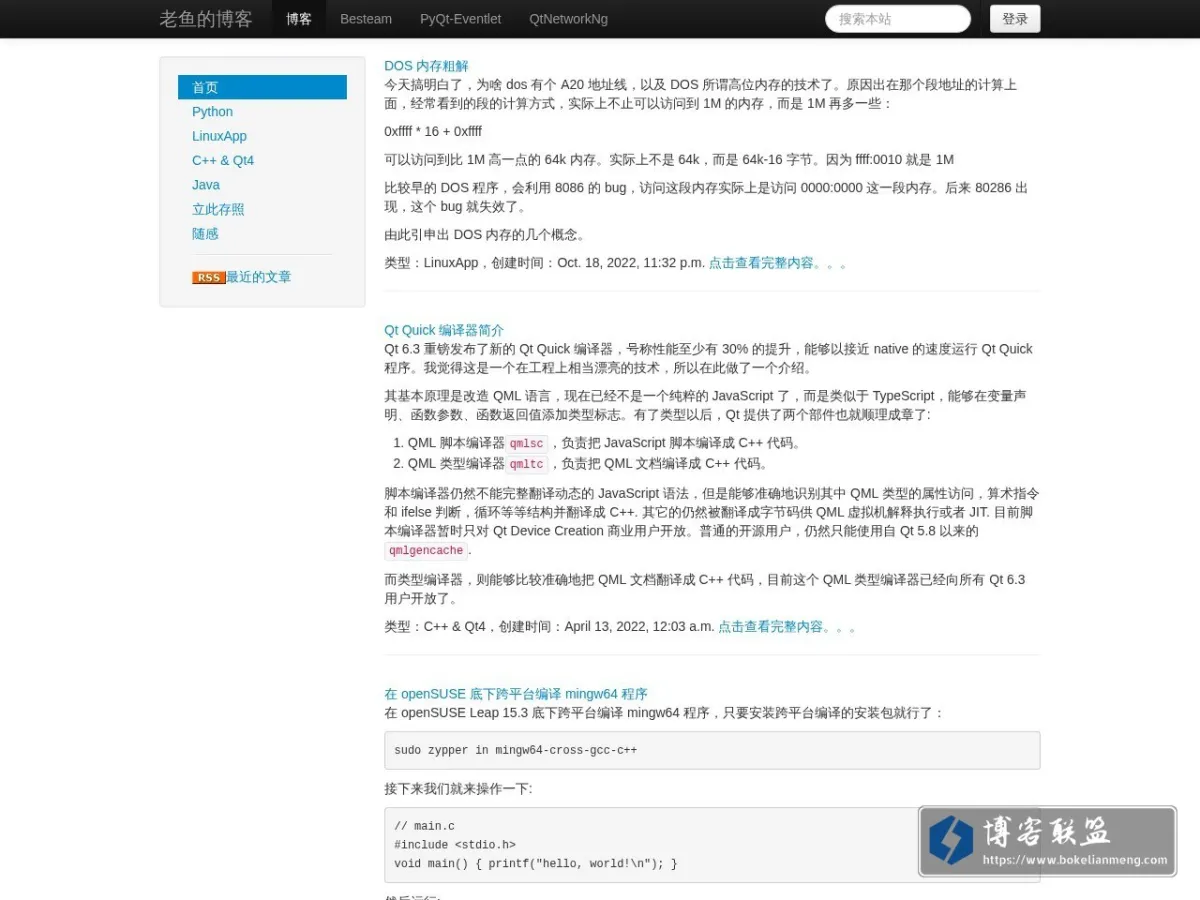Click the 接下来我们就来操作一下 text line
1200x900 pixels.
[x=458, y=789]
